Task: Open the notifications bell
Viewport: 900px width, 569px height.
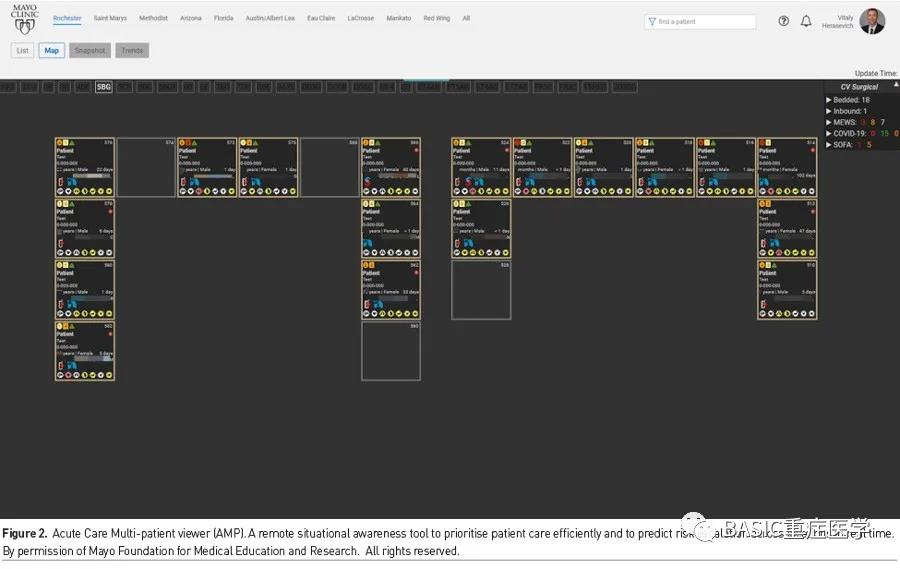Action: 806,21
